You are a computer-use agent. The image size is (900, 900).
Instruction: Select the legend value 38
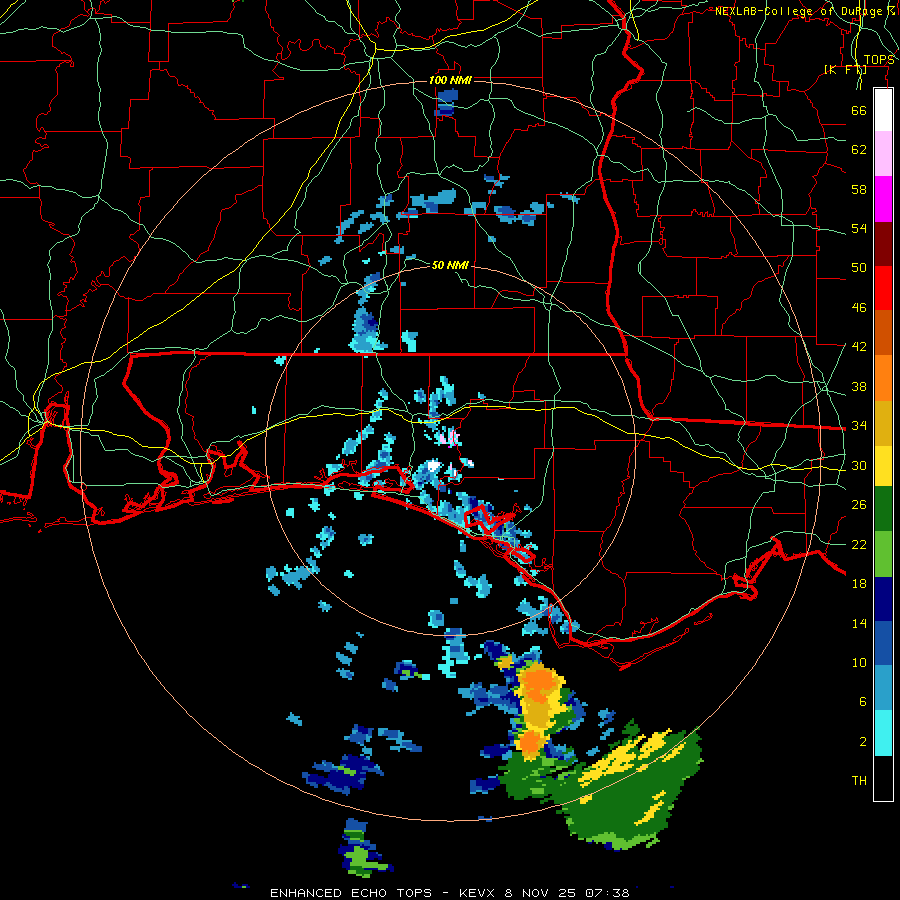click(859, 387)
